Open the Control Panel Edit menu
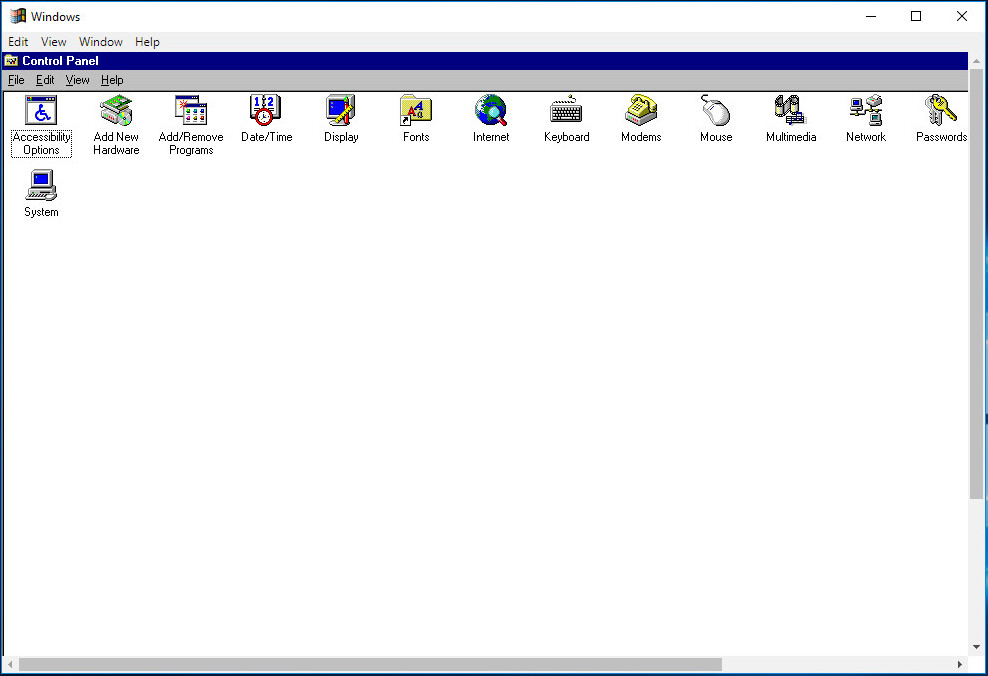 [45, 80]
